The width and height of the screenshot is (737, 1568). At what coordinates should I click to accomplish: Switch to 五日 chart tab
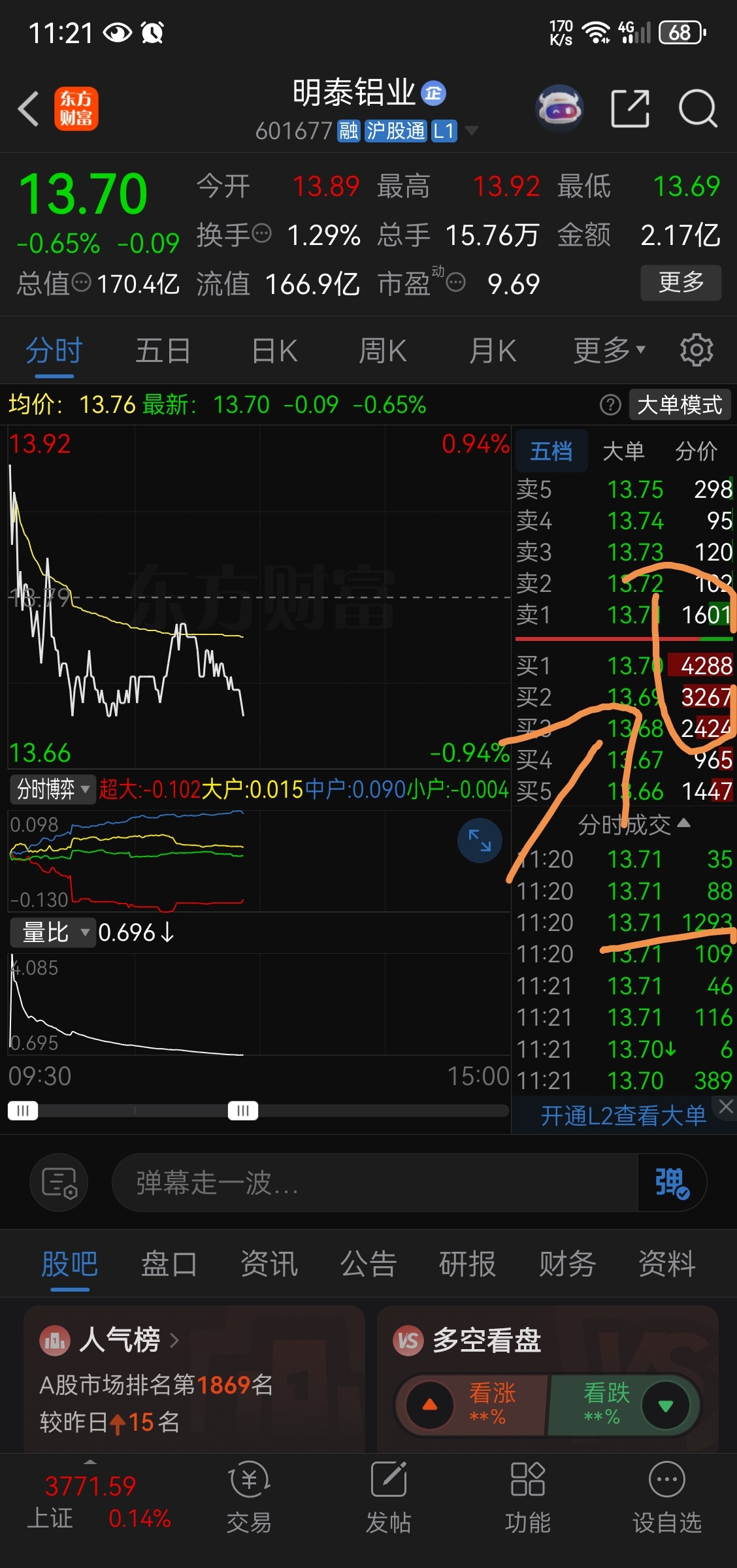(163, 351)
